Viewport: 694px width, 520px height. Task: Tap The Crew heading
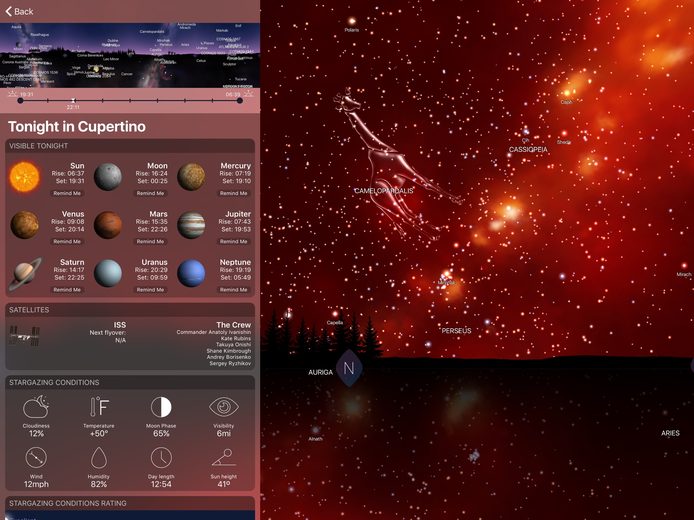tap(234, 325)
